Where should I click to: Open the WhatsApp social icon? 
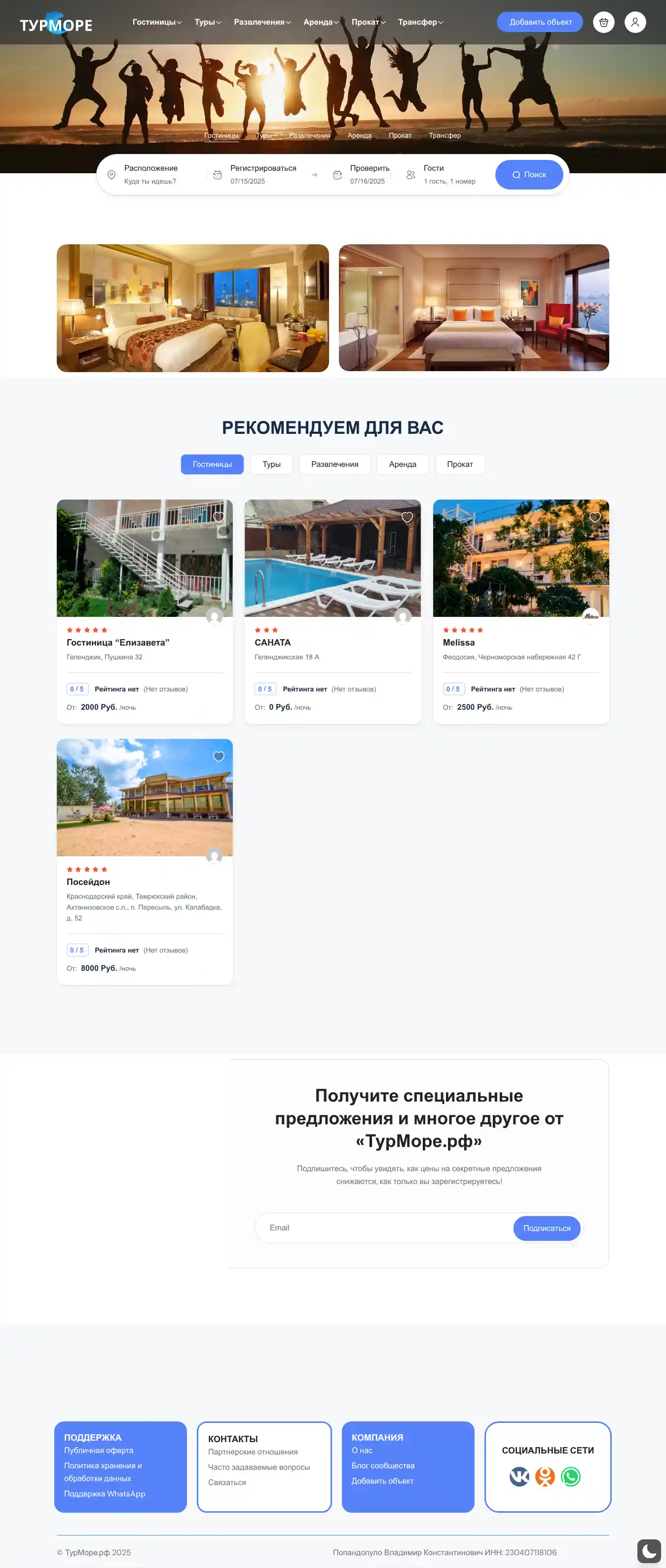point(570,1476)
